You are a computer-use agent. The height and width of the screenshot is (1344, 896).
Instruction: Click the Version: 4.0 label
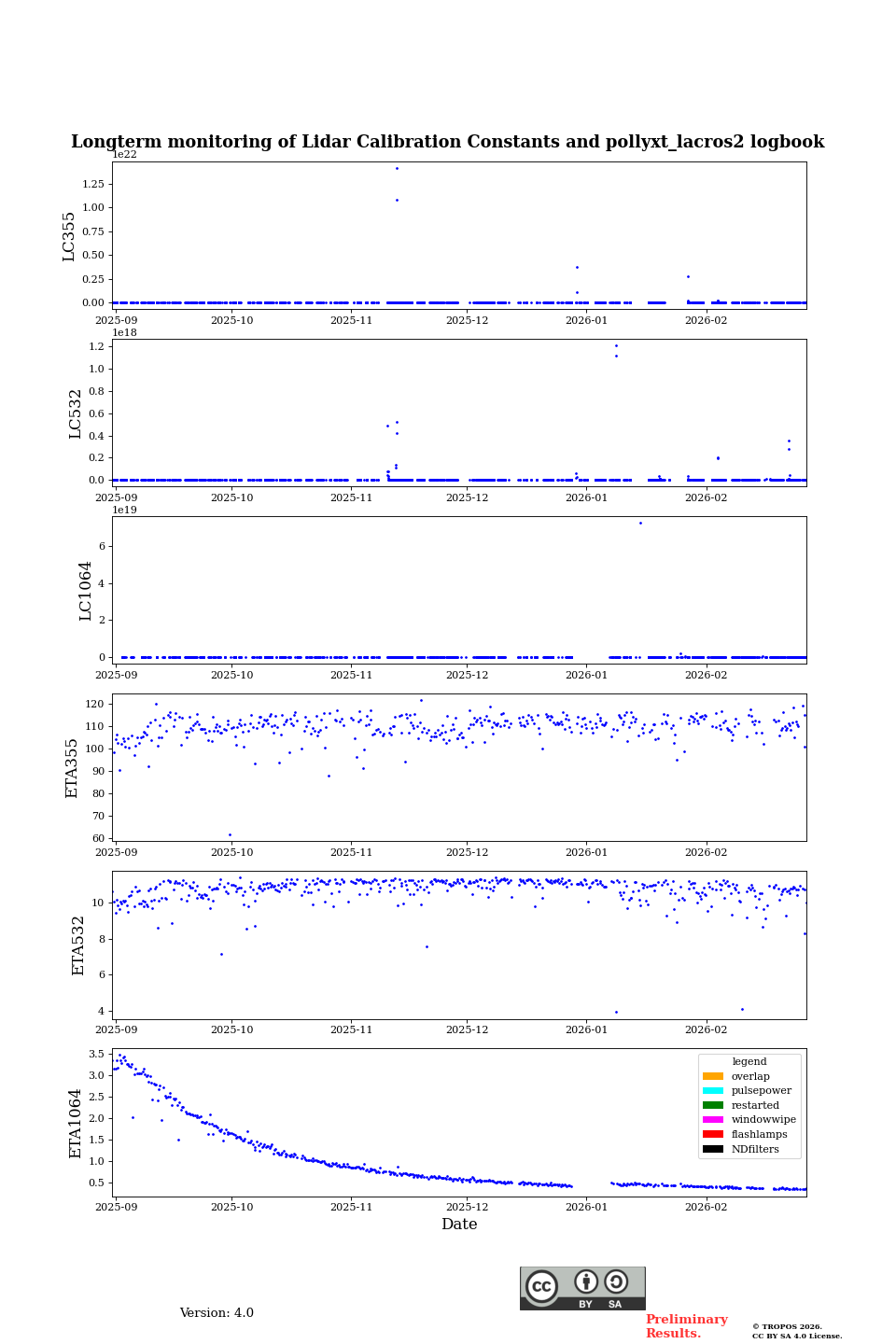point(217,1313)
